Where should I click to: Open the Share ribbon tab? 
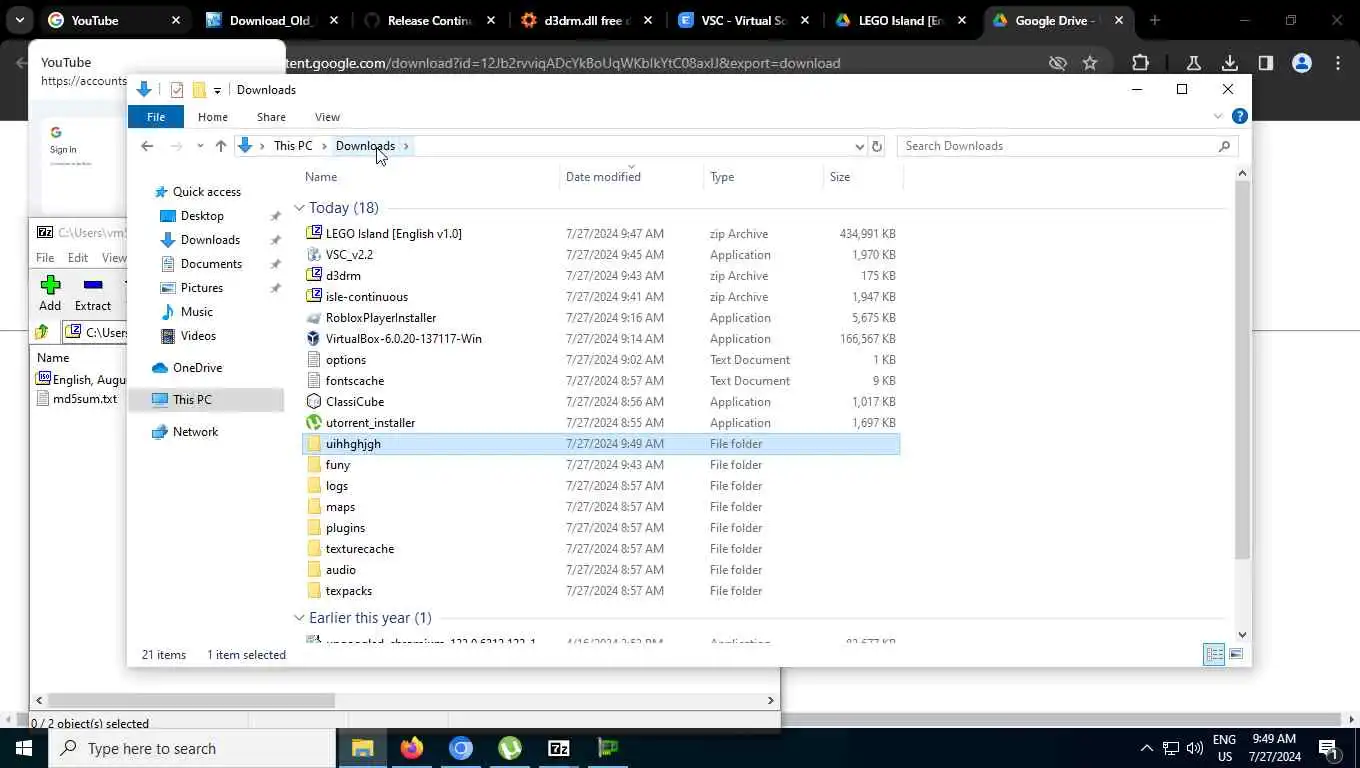pyautogui.click(x=271, y=117)
